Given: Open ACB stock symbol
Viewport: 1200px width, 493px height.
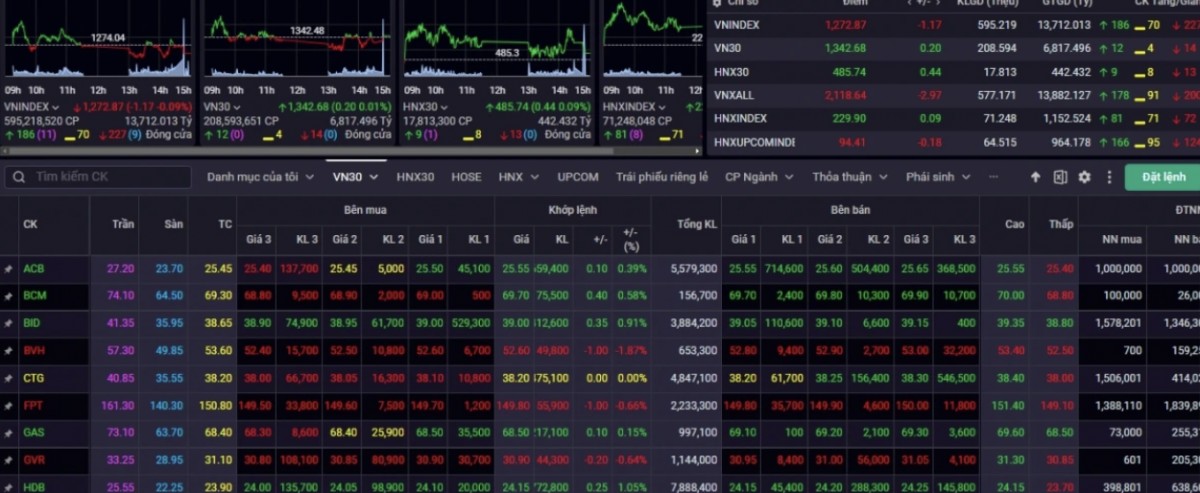Looking at the screenshot, I should coord(33,269).
